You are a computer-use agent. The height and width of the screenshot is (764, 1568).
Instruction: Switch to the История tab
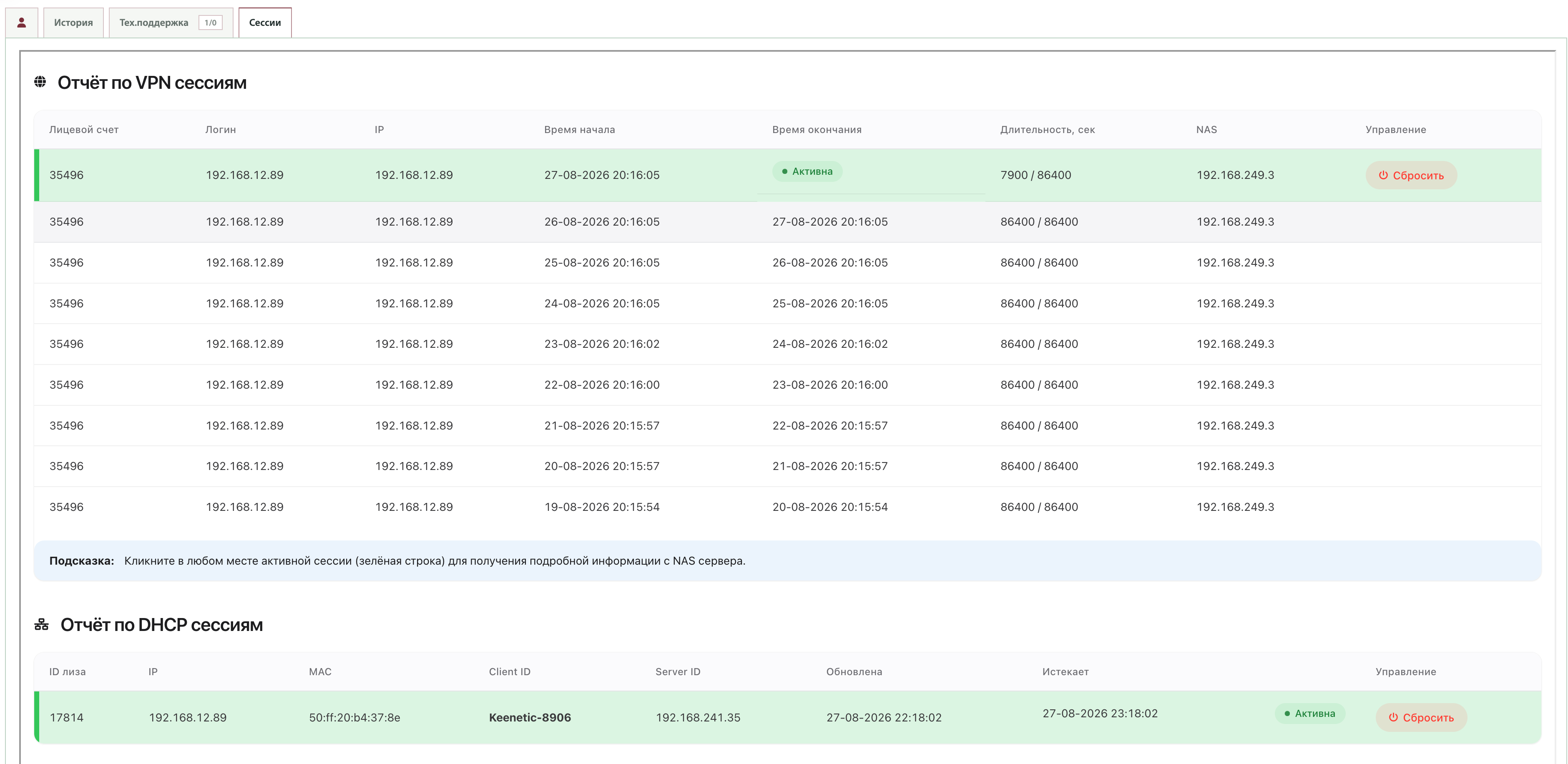pyautogui.click(x=73, y=23)
